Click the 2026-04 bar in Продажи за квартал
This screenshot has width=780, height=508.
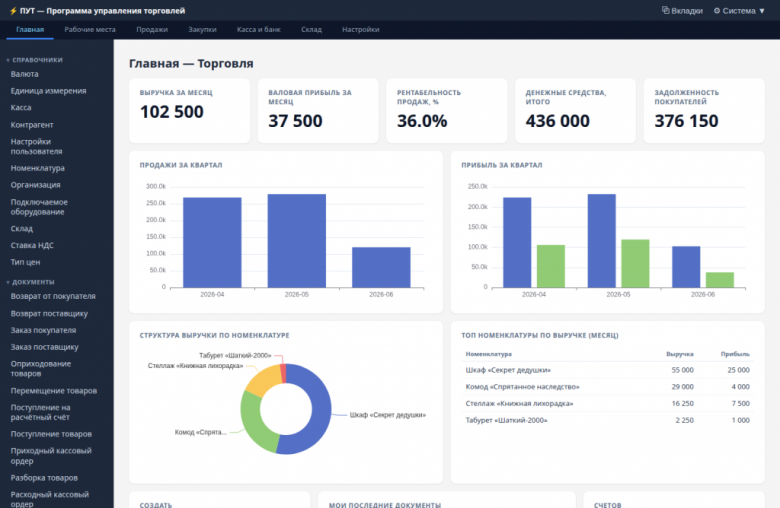212,242
